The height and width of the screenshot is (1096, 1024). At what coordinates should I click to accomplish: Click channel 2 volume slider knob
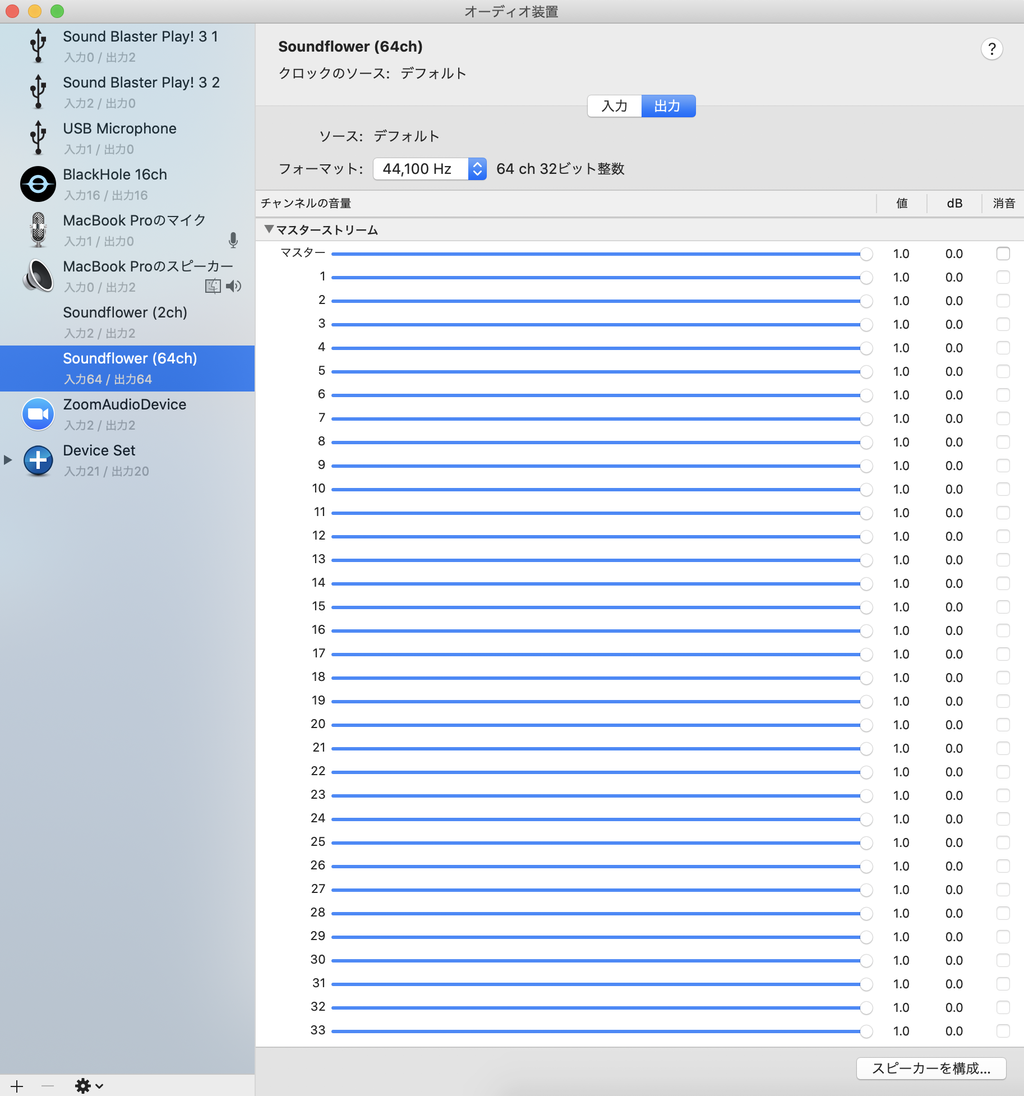866,301
